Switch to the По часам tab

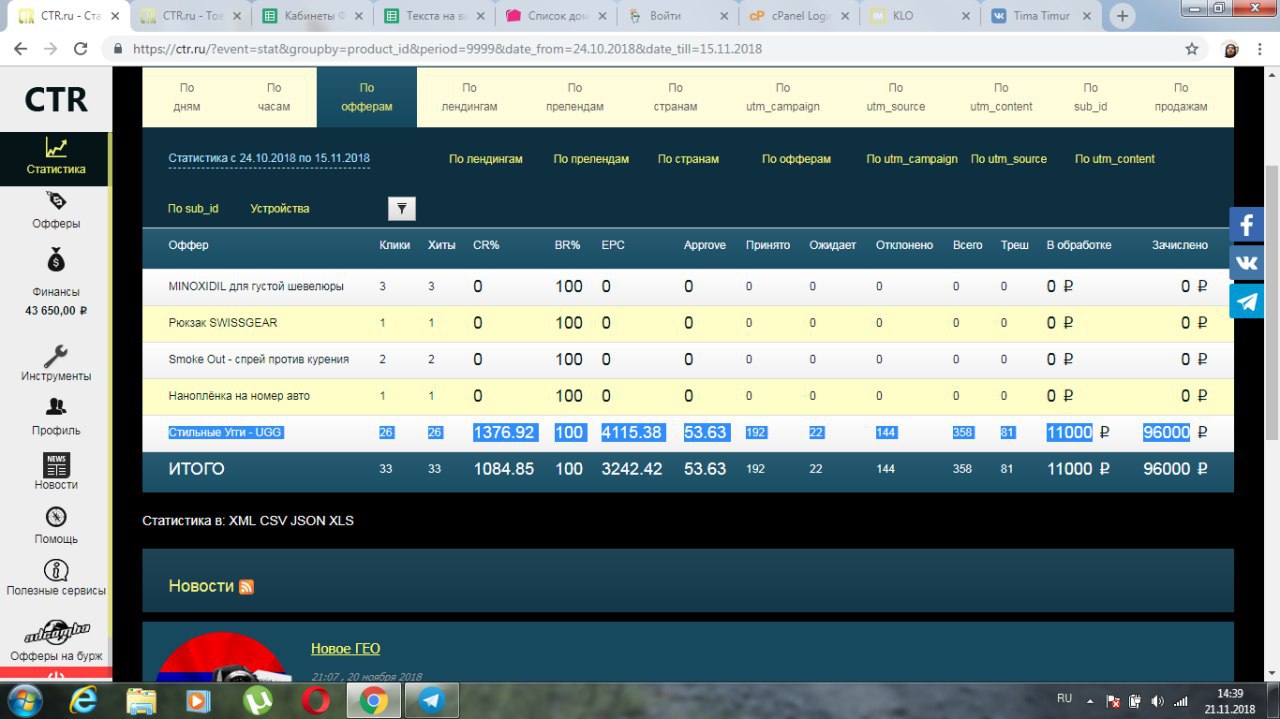(274, 97)
